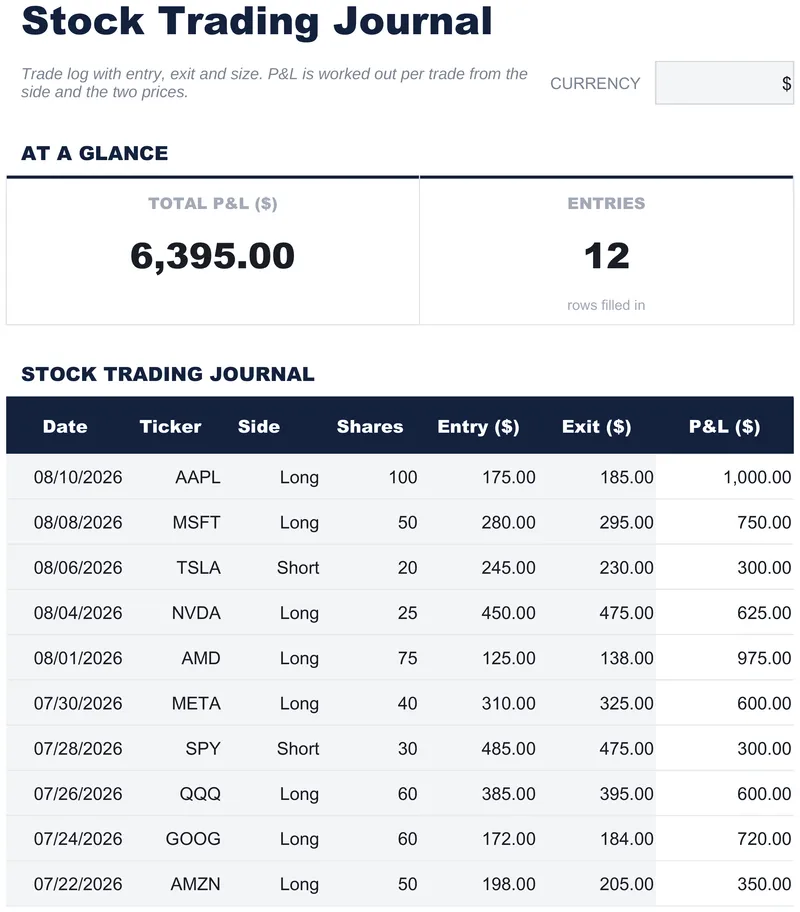Click the 'rows filled in' caption
The image size is (800, 912).
(x=606, y=305)
